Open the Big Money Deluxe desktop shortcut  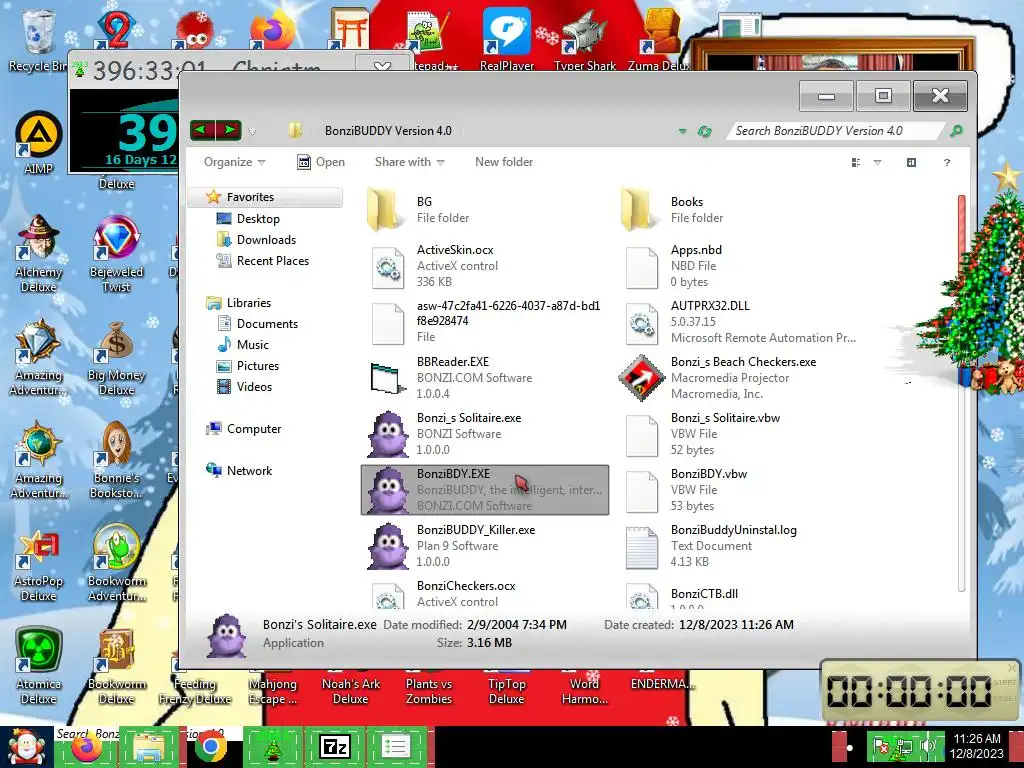[116, 358]
